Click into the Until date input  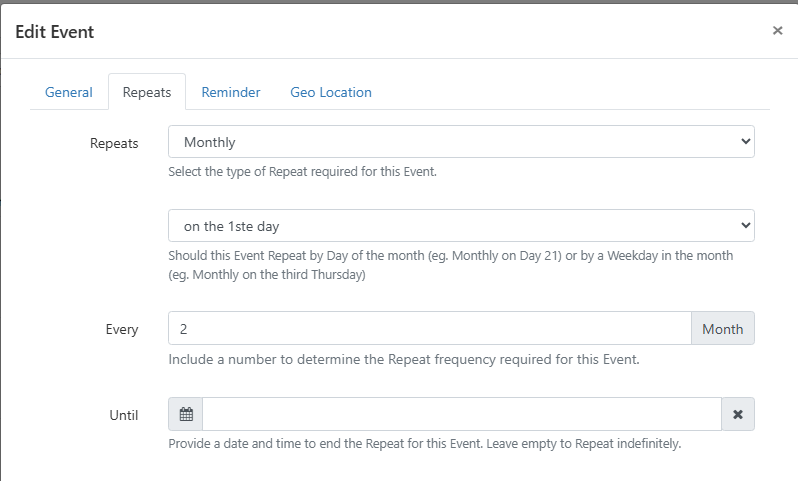(x=461, y=414)
